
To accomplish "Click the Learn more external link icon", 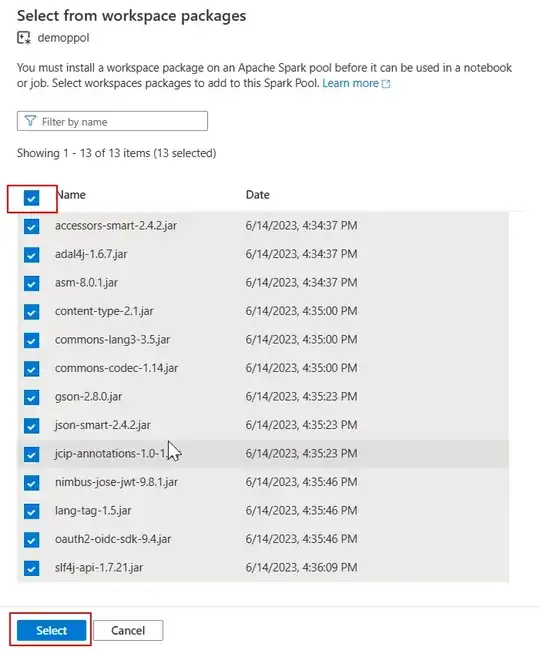I will pyautogui.click(x=386, y=84).
